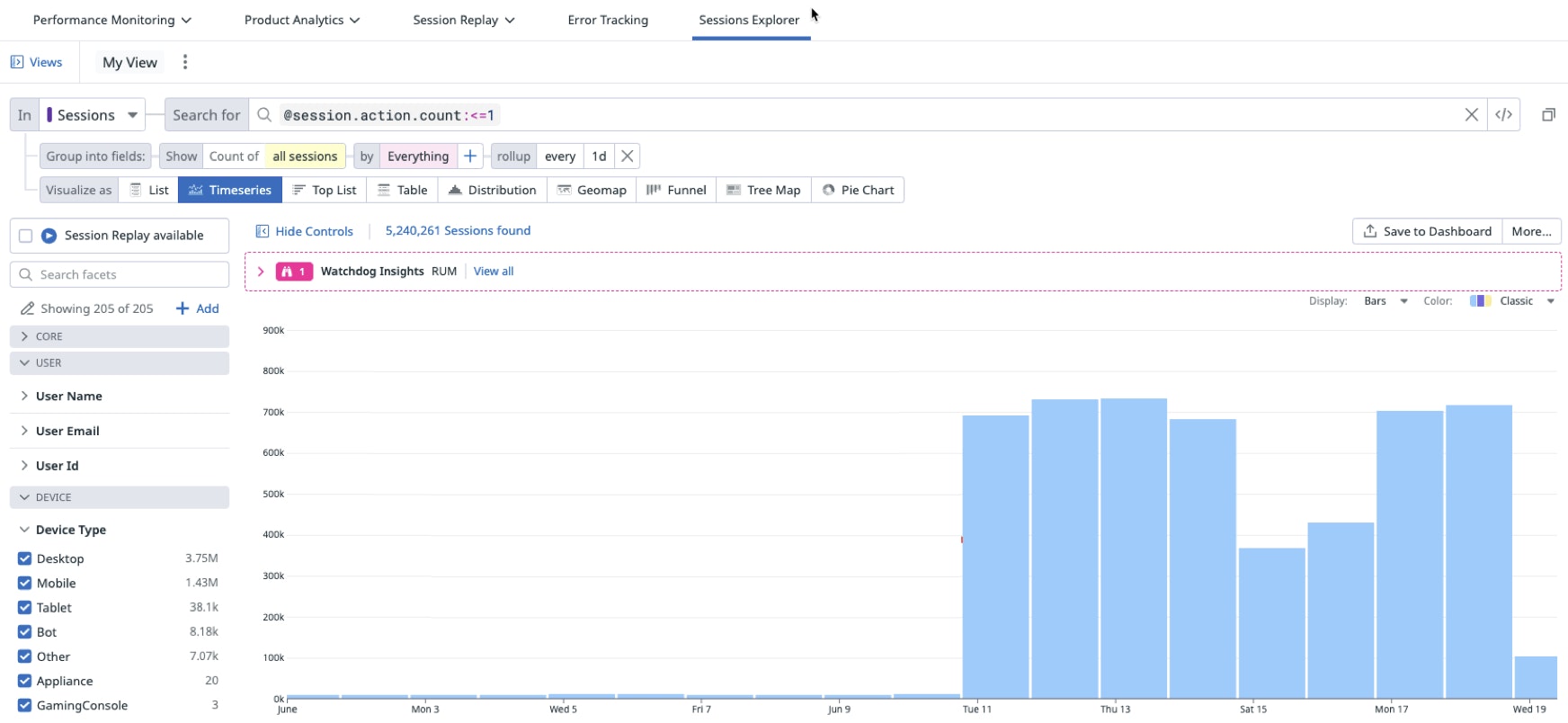
Task: Expand the User Email facet
Action: 67,431
